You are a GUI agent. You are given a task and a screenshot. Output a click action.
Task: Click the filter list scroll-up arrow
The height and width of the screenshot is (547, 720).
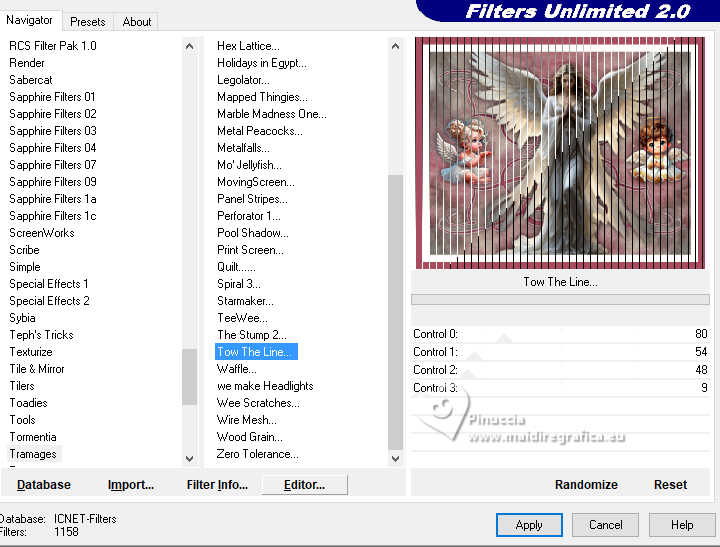(x=395, y=46)
